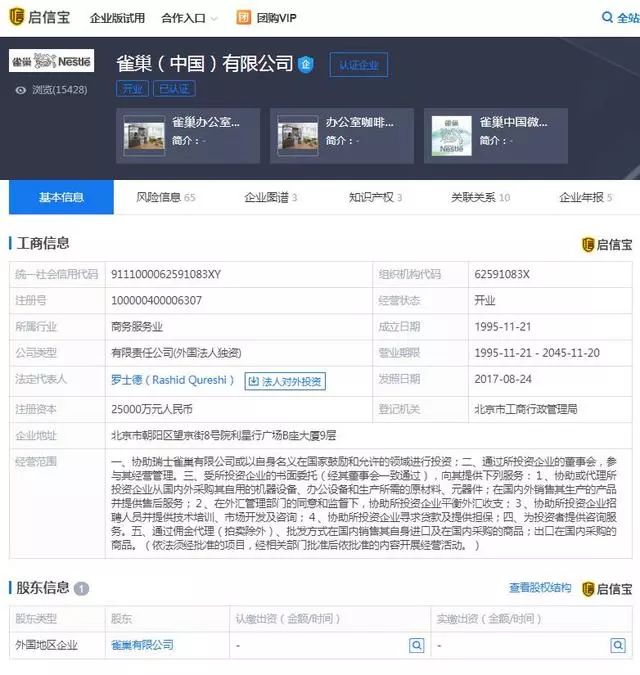Viewport: 640px width, 675px height.
Task: Switch to the 关联关系 tab
Action: click(480, 197)
